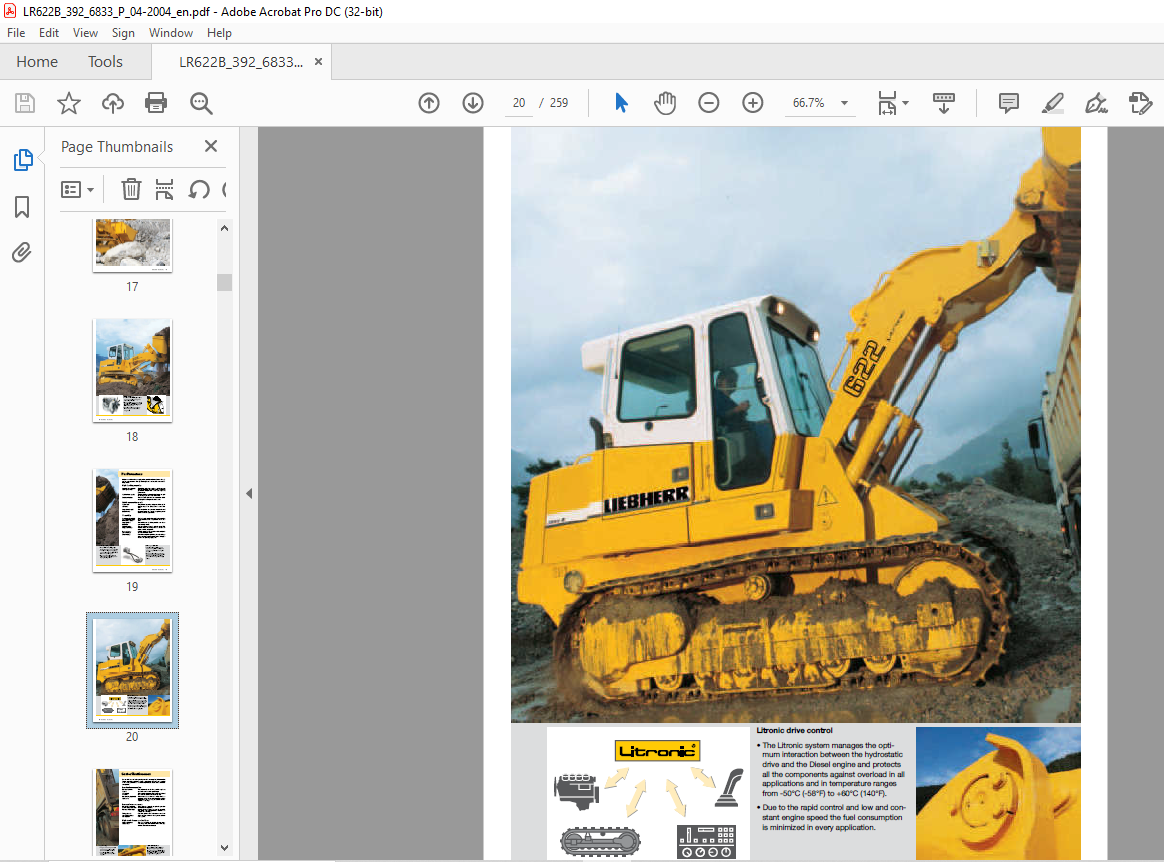
Task: Click the insert pages thumbnail icon
Action: pyautogui.click(x=164, y=189)
